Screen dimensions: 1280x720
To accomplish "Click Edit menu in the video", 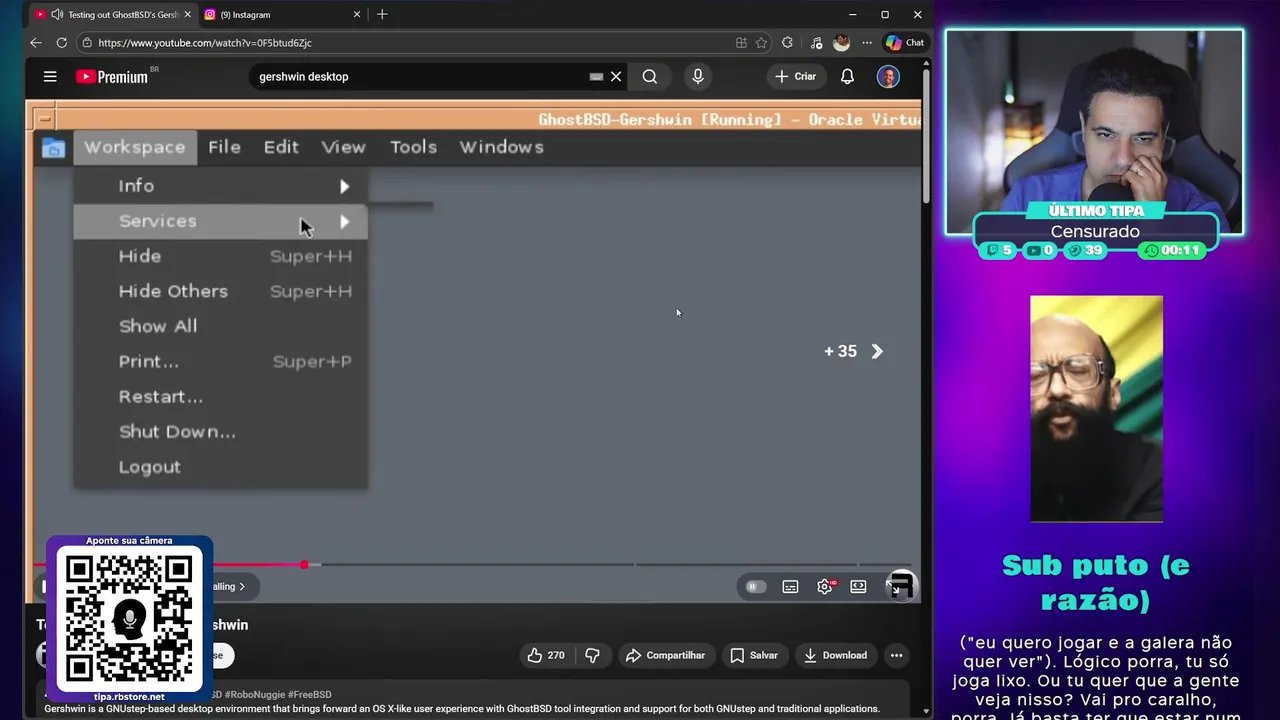I will [x=281, y=147].
